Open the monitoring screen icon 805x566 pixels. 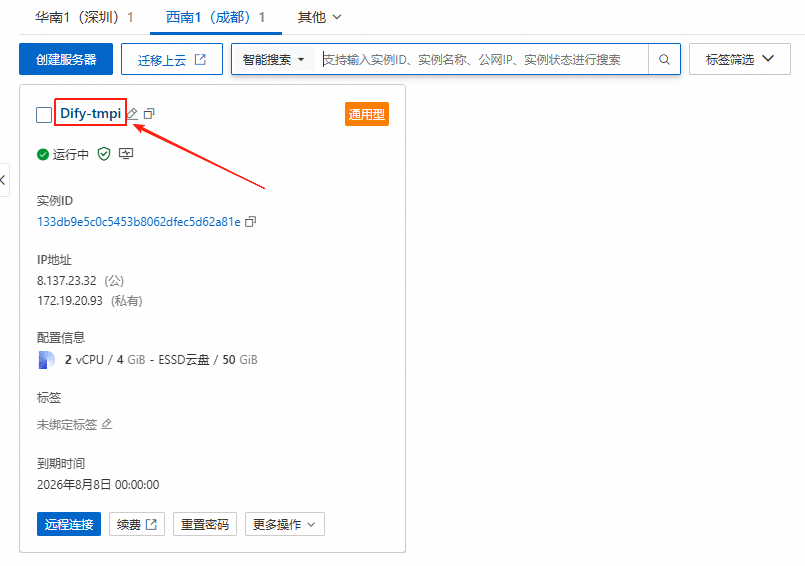pyautogui.click(x=126, y=154)
